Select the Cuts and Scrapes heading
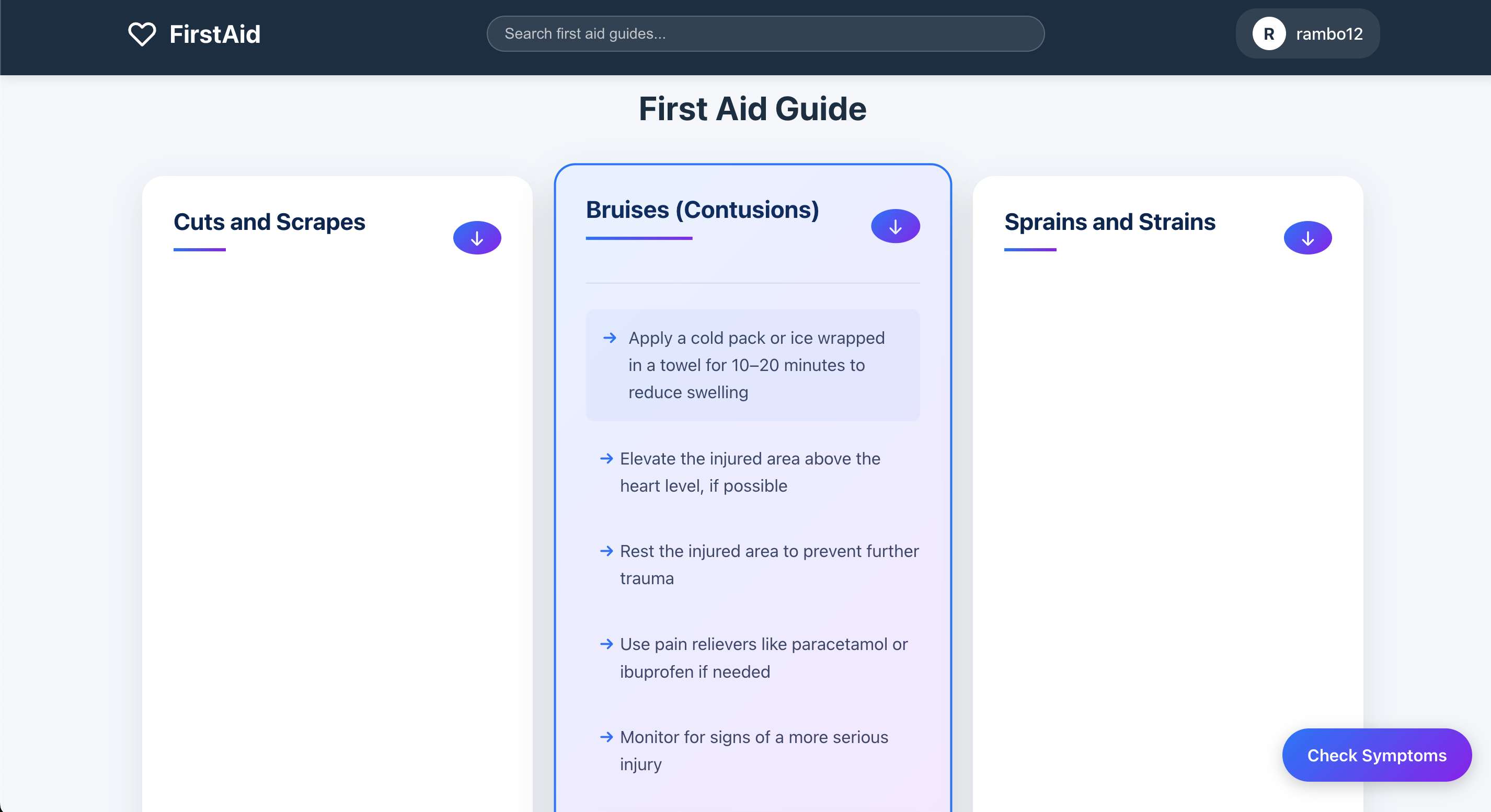 pyautogui.click(x=269, y=222)
